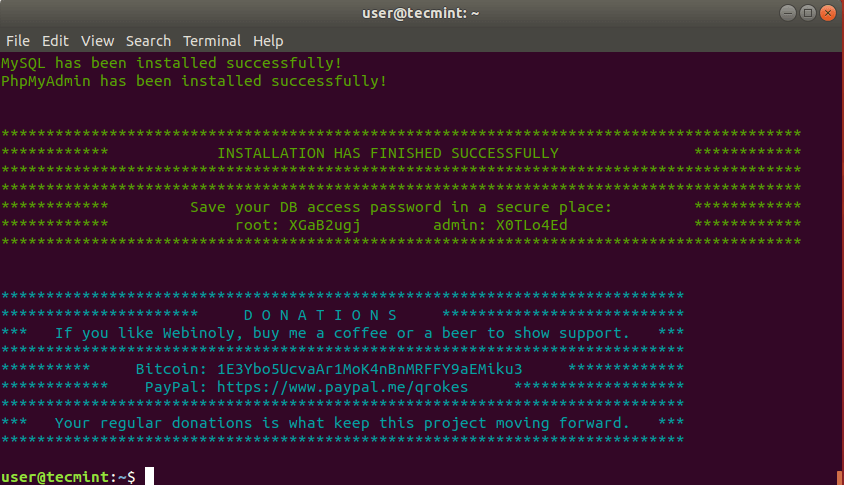Click the user@tecmint title bar

pyautogui.click(x=420, y=14)
